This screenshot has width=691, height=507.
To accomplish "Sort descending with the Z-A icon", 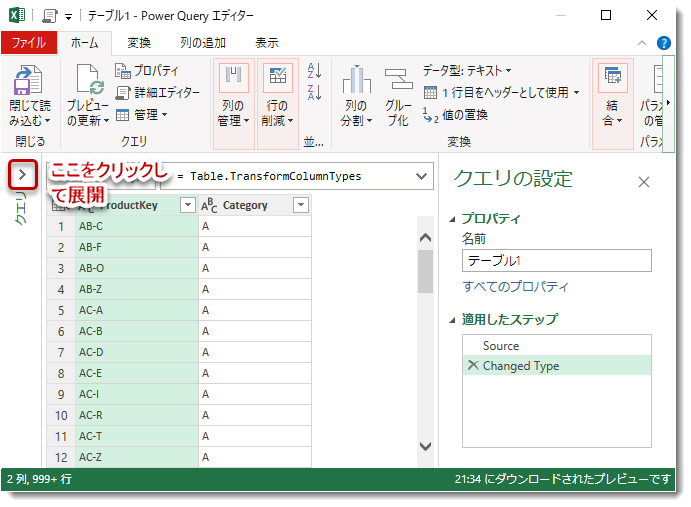I will (x=314, y=93).
